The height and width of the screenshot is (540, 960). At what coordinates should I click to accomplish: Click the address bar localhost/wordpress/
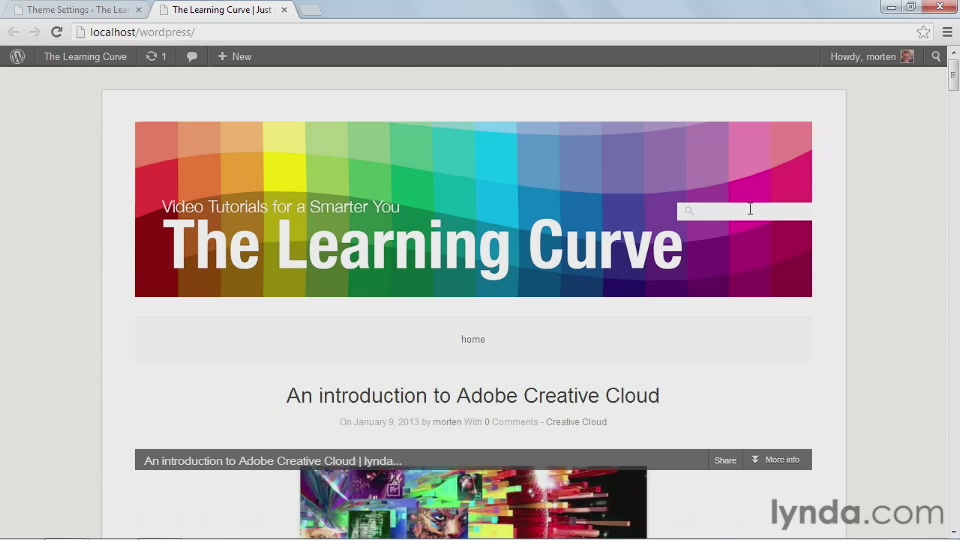(x=142, y=32)
